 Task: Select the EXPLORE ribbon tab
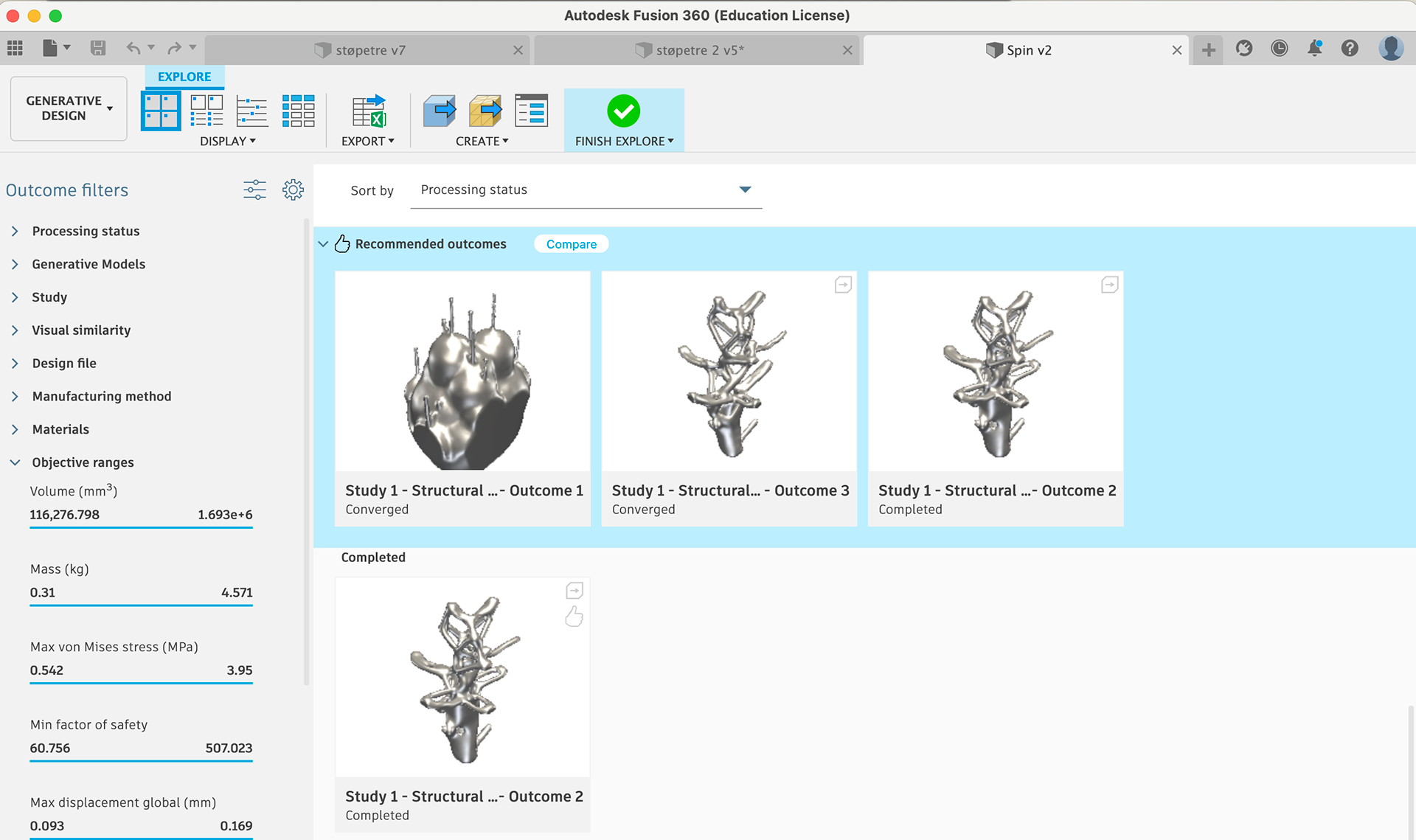tap(184, 77)
